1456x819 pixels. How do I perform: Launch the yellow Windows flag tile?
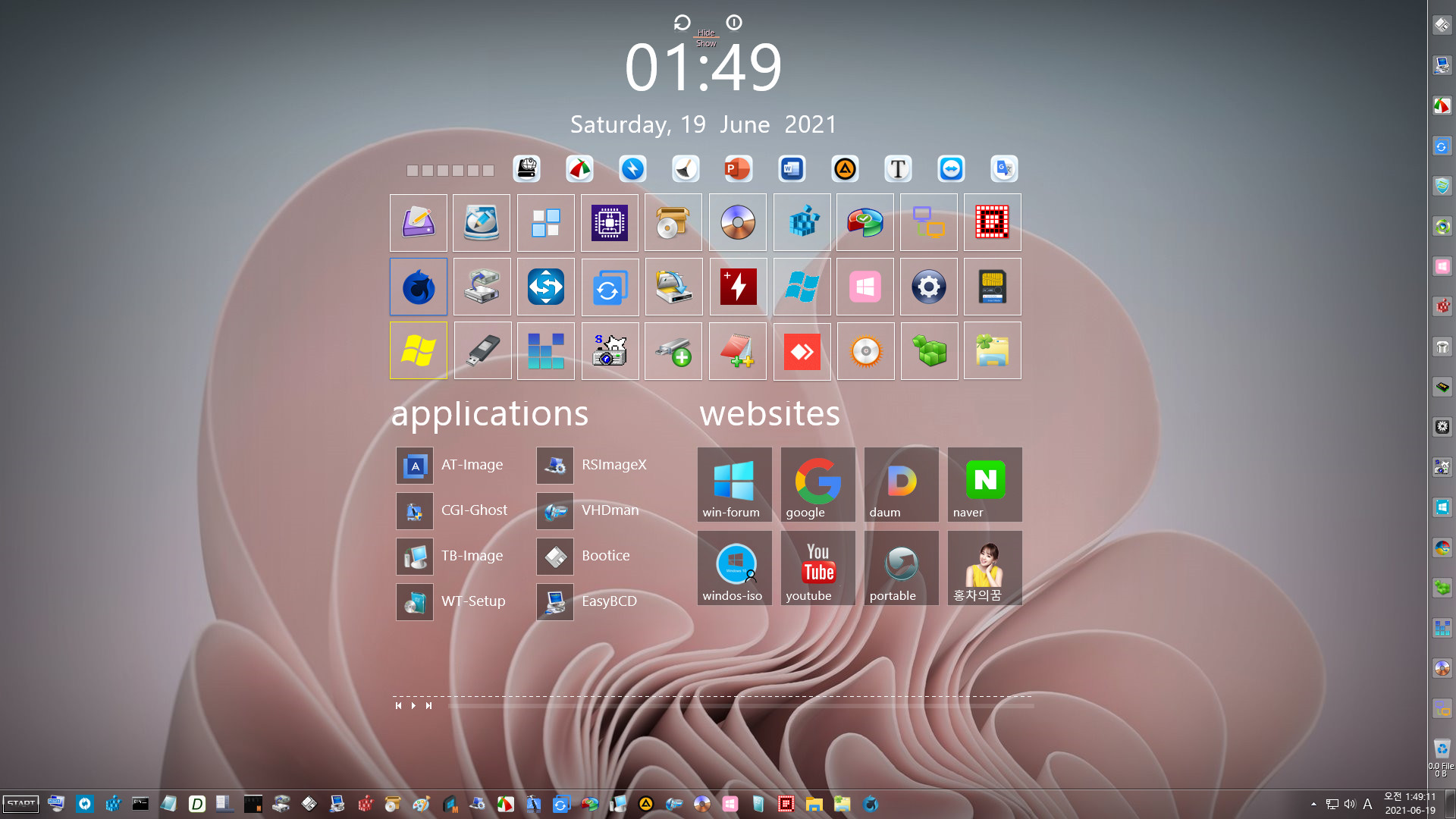[x=419, y=350]
